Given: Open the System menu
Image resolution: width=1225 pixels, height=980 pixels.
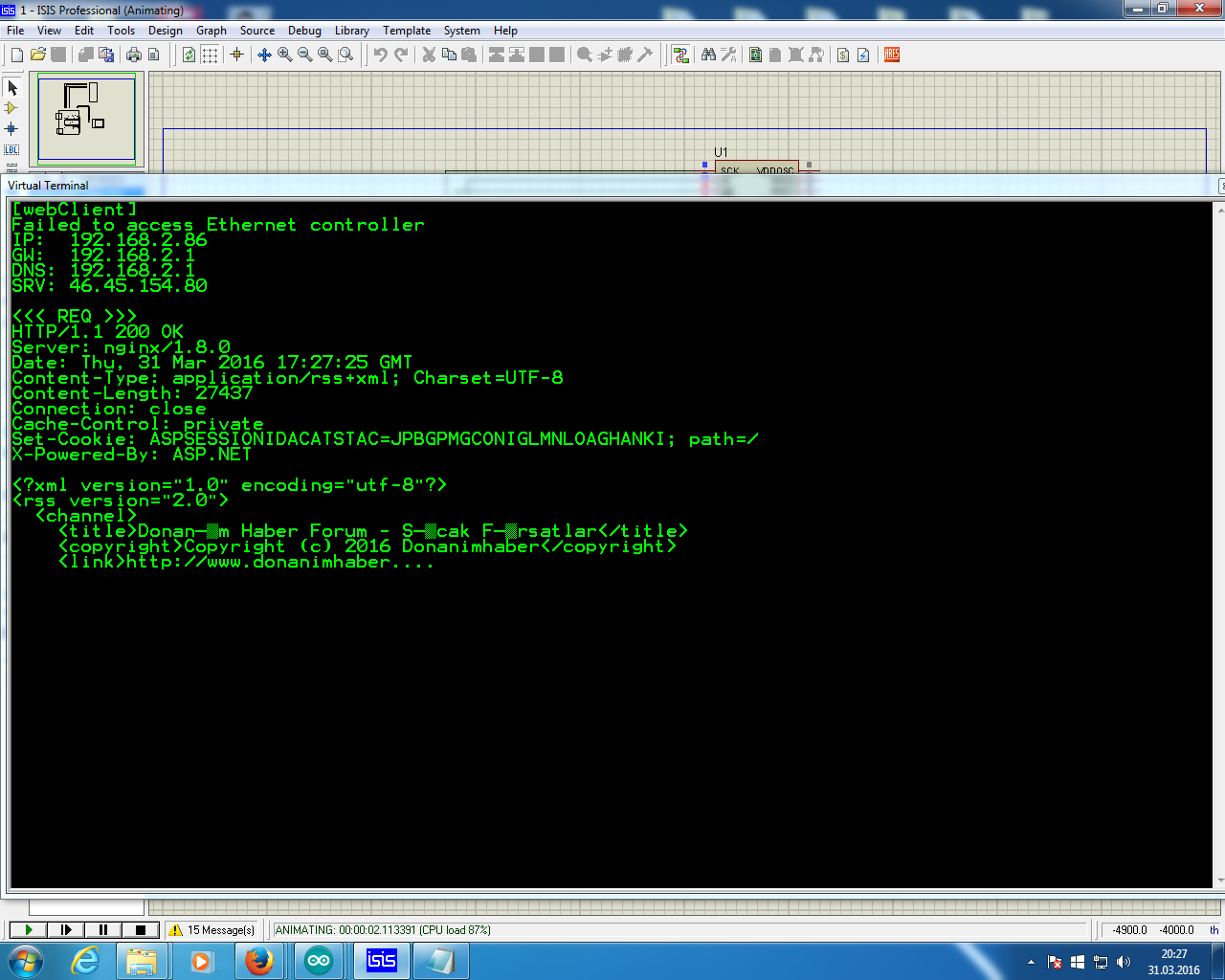Looking at the screenshot, I should [x=462, y=31].
